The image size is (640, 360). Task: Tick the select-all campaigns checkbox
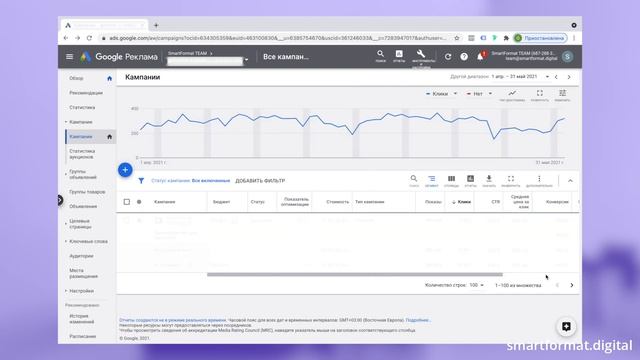point(127,202)
